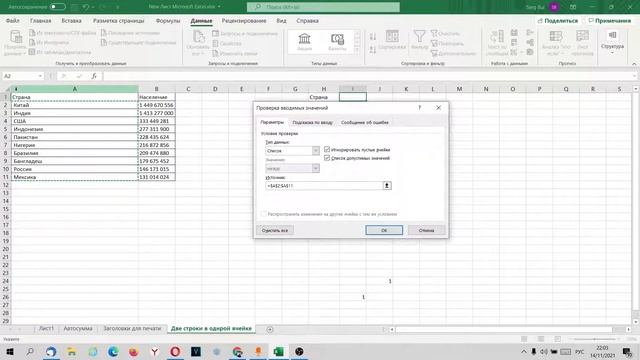Toggle AutoSave (Автосохранение) switch
This screenshot has width=640, height=360.
point(58,7)
